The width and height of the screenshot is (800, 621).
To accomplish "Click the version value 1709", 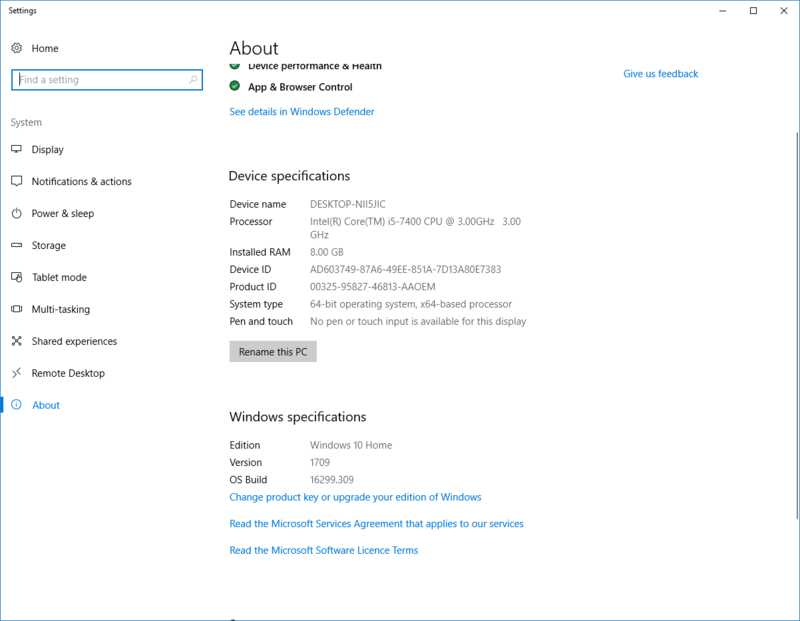I will pos(320,462).
